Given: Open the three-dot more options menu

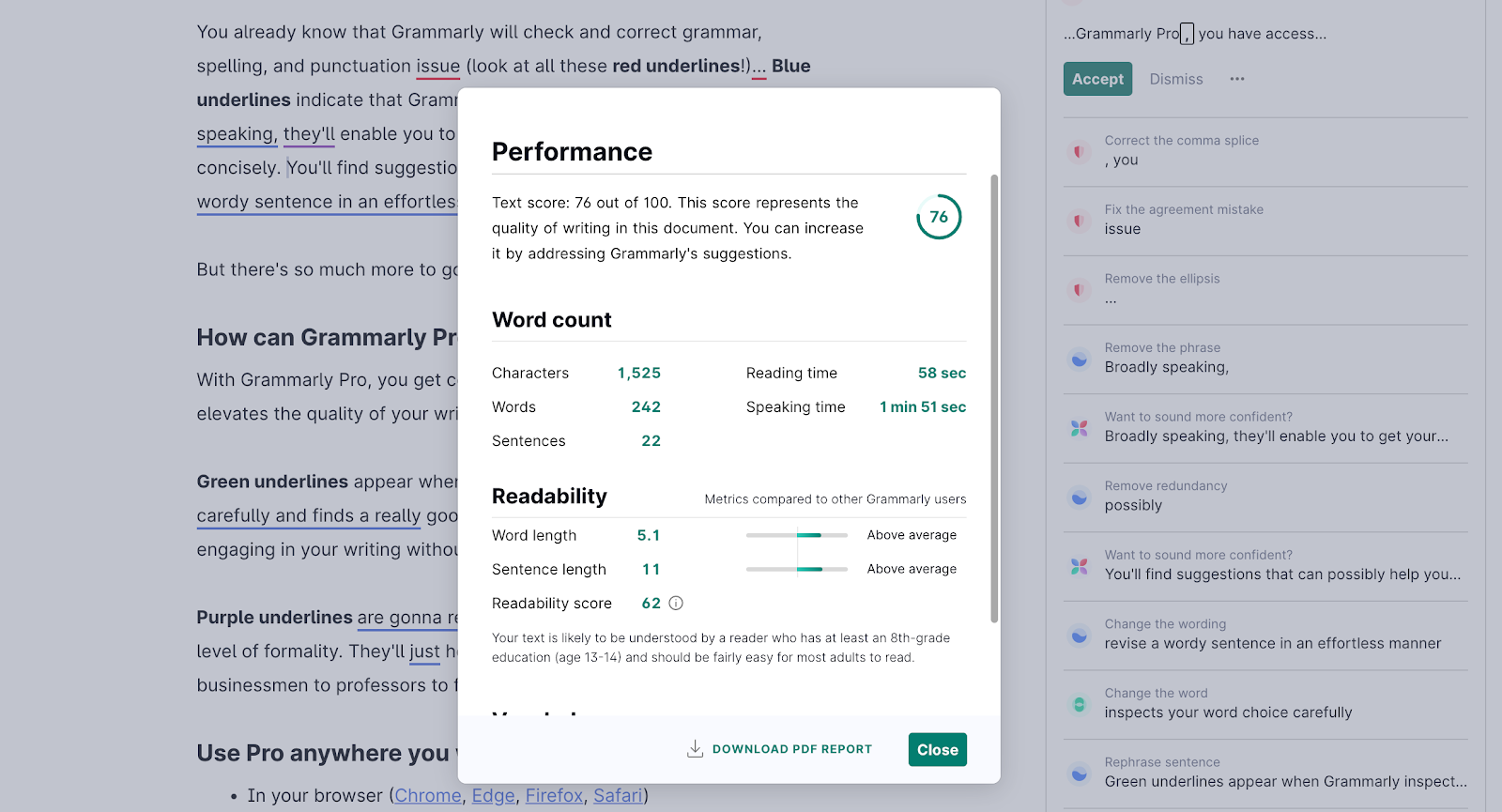Looking at the screenshot, I should (x=1237, y=79).
